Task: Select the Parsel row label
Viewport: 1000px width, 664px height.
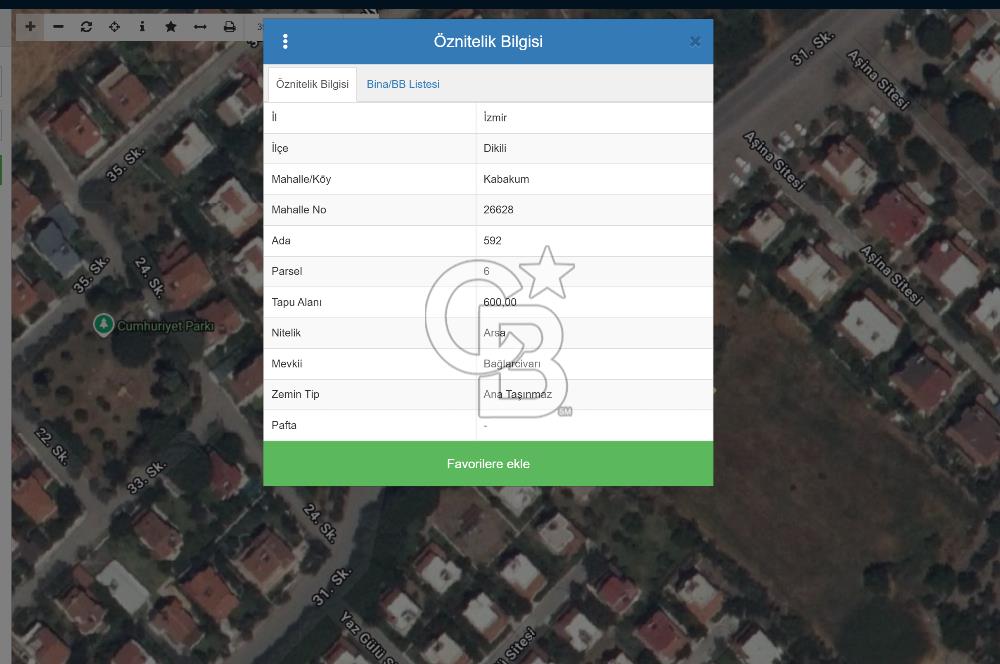Action: click(x=287, y=271)
